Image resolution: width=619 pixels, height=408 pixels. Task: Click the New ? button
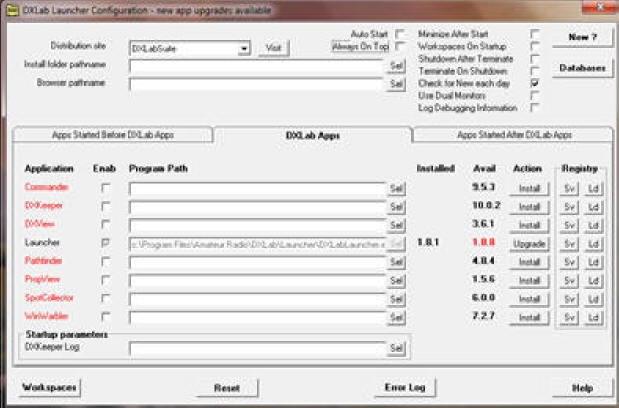pyautogui.click(x=583, y=37)
